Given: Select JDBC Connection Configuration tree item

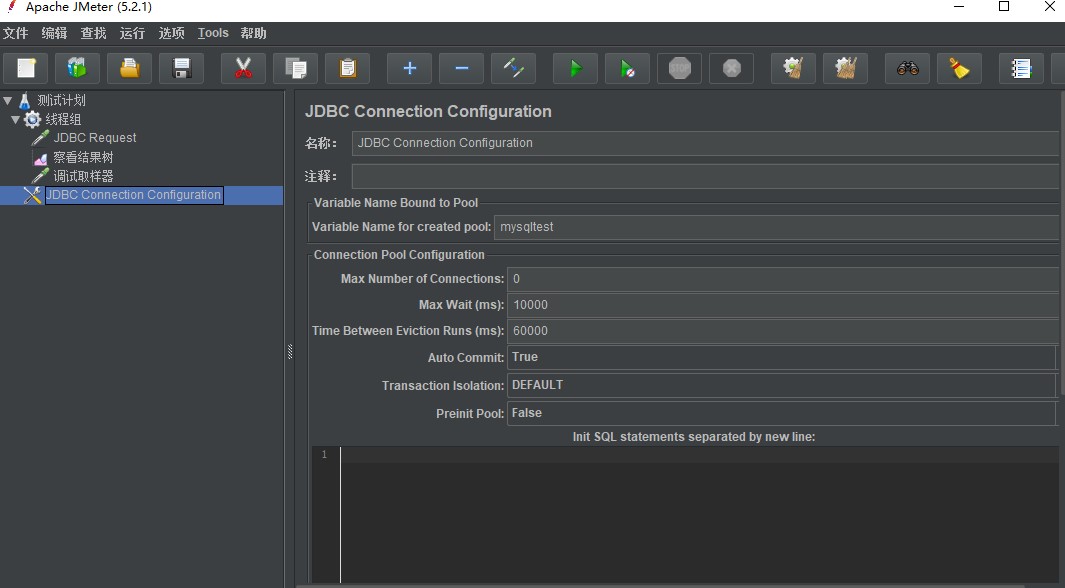Looking at the screenshot, I should coord(133,195).
